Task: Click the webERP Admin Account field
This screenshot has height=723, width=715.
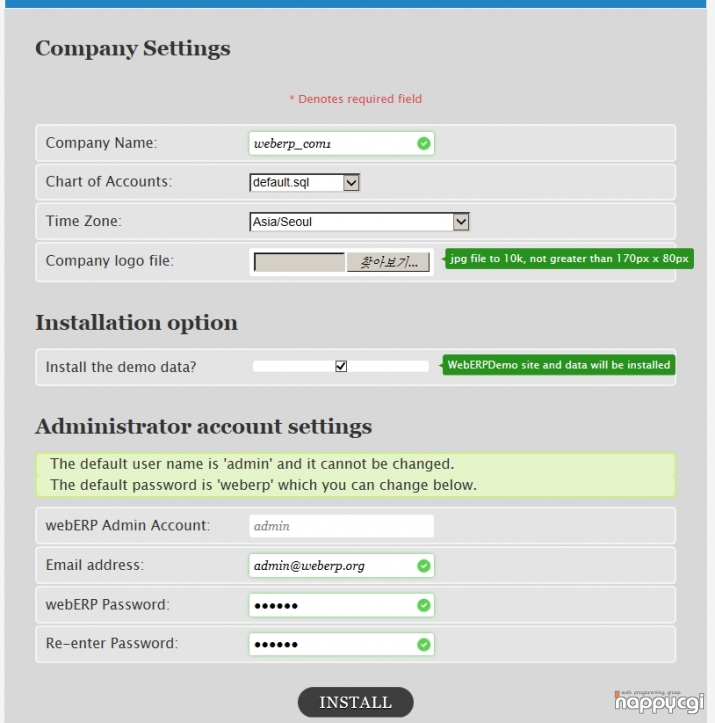Action: coord(341,526)
